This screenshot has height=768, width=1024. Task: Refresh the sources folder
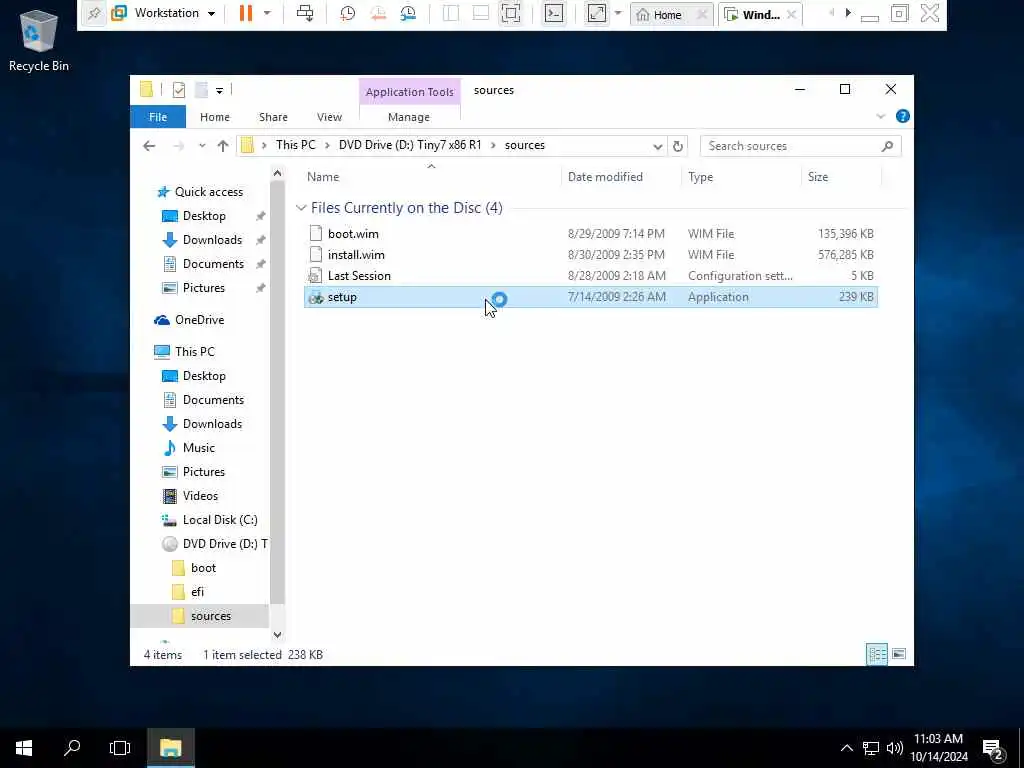[x=678, y=146]
